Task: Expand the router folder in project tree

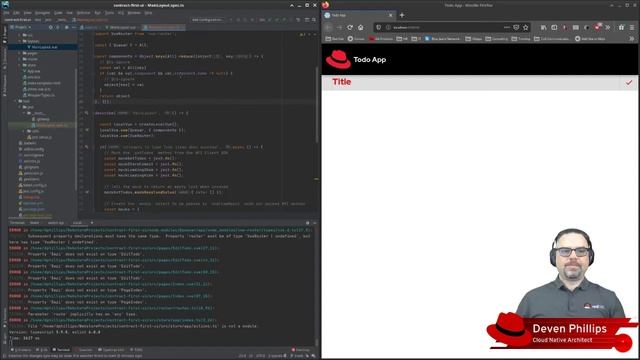Action: (19, 59)
